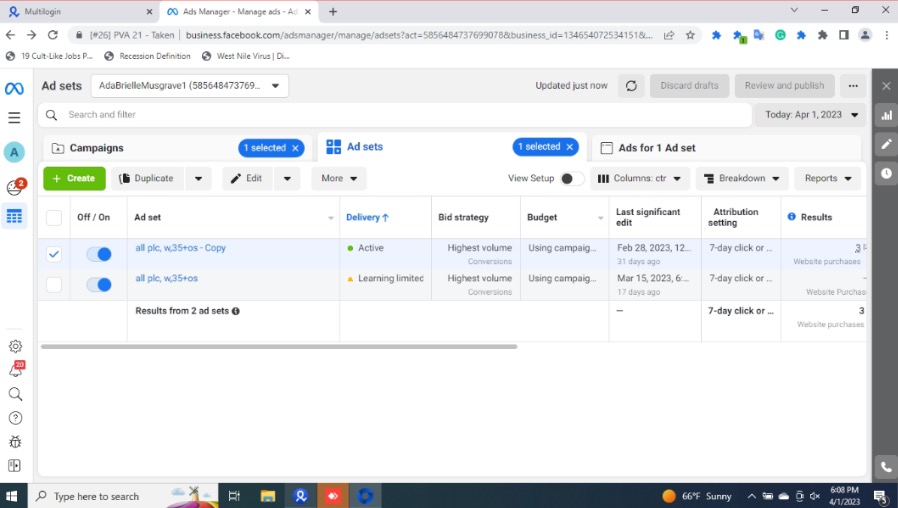The image size is (898, 508).
Task: Click the horizontal table scrollbar
Action: click(279, 346)
